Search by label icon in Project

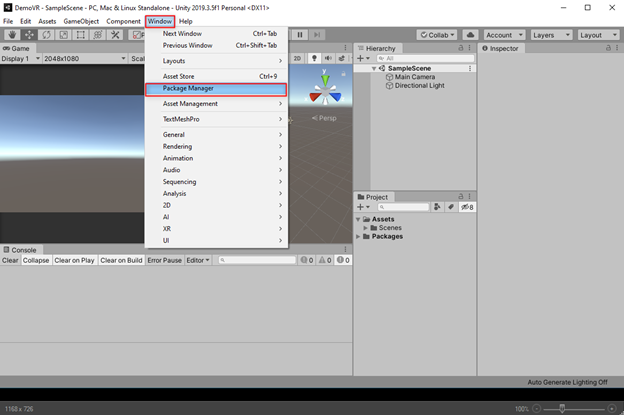tap(450, 207)
